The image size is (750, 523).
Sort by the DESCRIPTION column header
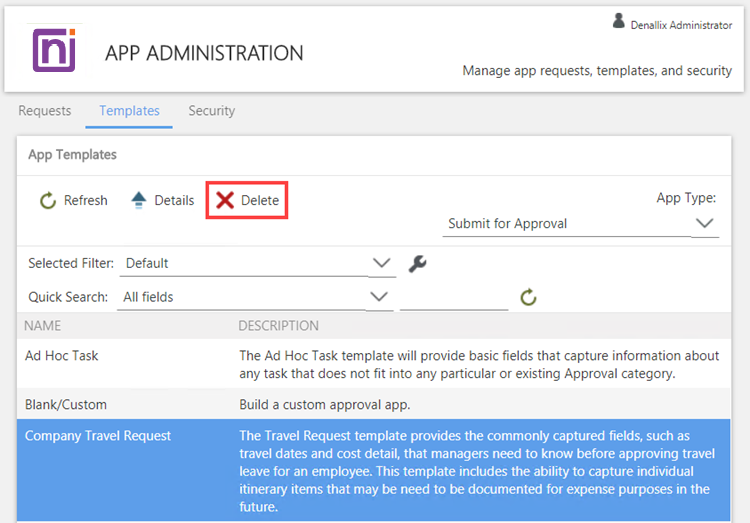[278, 326]
